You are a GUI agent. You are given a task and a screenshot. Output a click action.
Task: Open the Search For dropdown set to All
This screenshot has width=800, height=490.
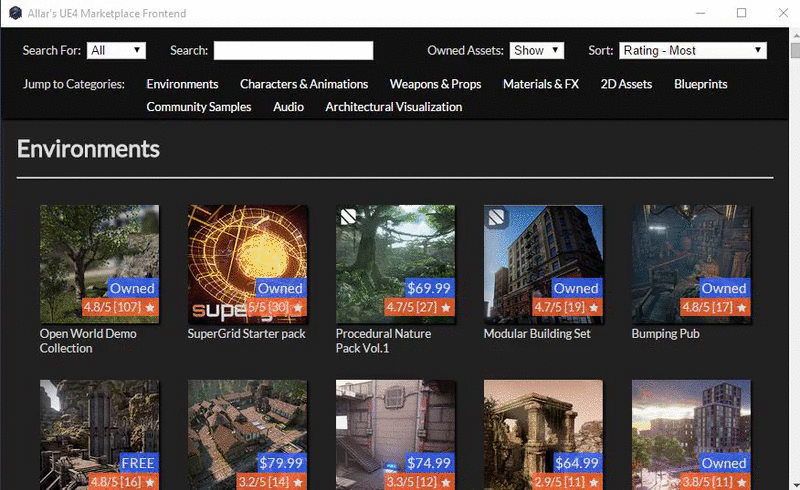(116, 51)
